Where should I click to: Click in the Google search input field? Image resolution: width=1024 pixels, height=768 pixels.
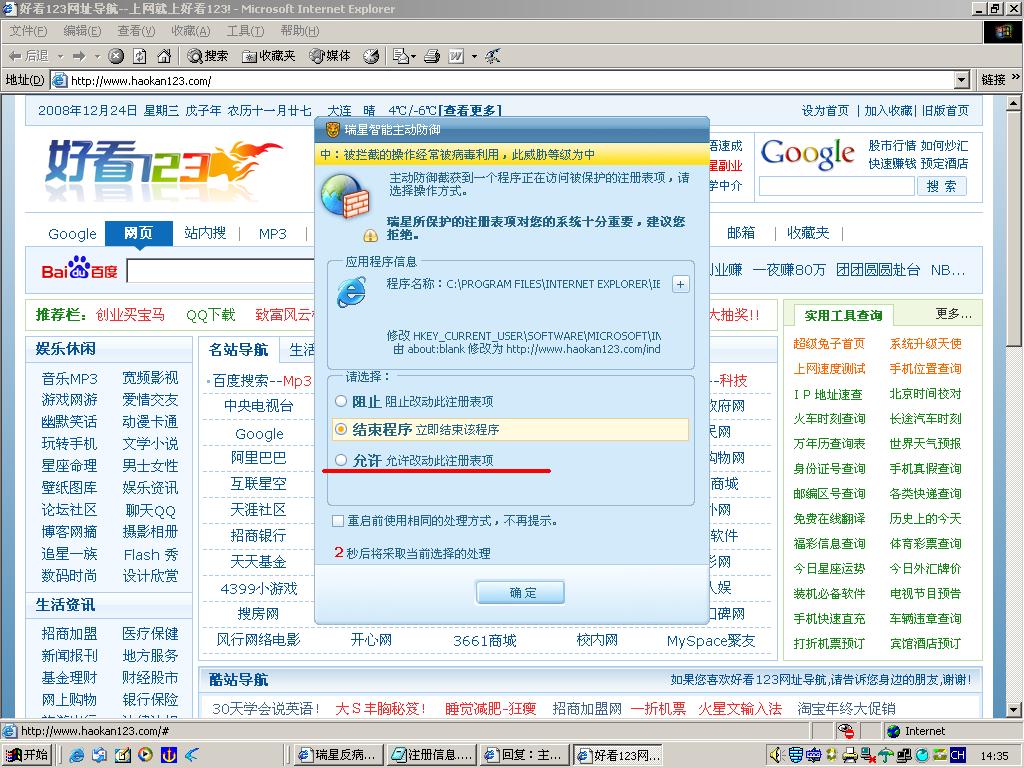(836, 186)
